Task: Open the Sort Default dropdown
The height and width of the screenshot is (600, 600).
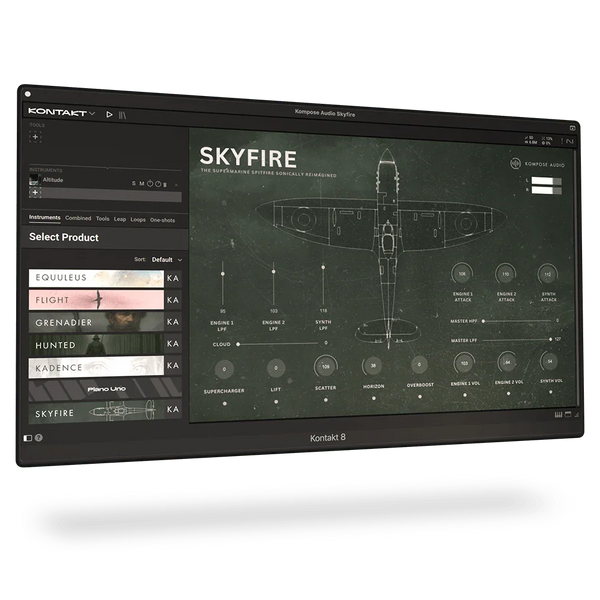Action: [167, 259]
